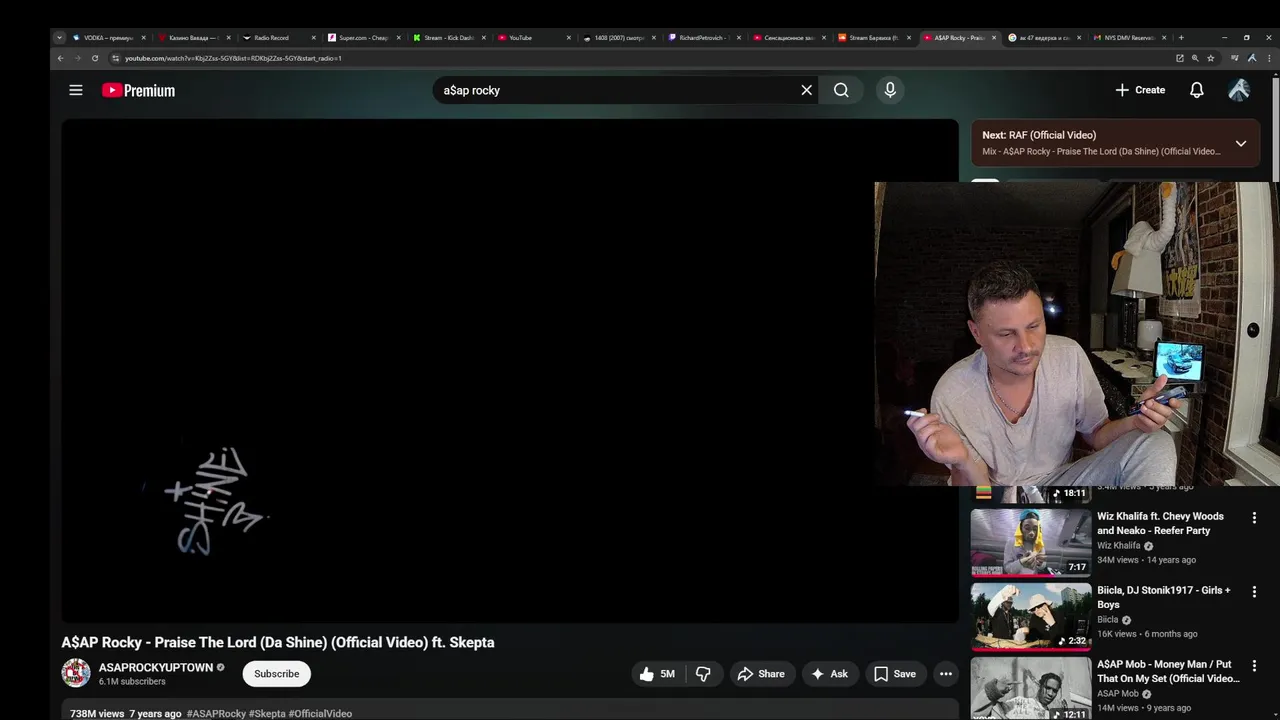Click the 'Next: RAF (Official Video)' title
Image resolution: width=1280 pixels, height=720 pixels.
tap(1039, 135)
